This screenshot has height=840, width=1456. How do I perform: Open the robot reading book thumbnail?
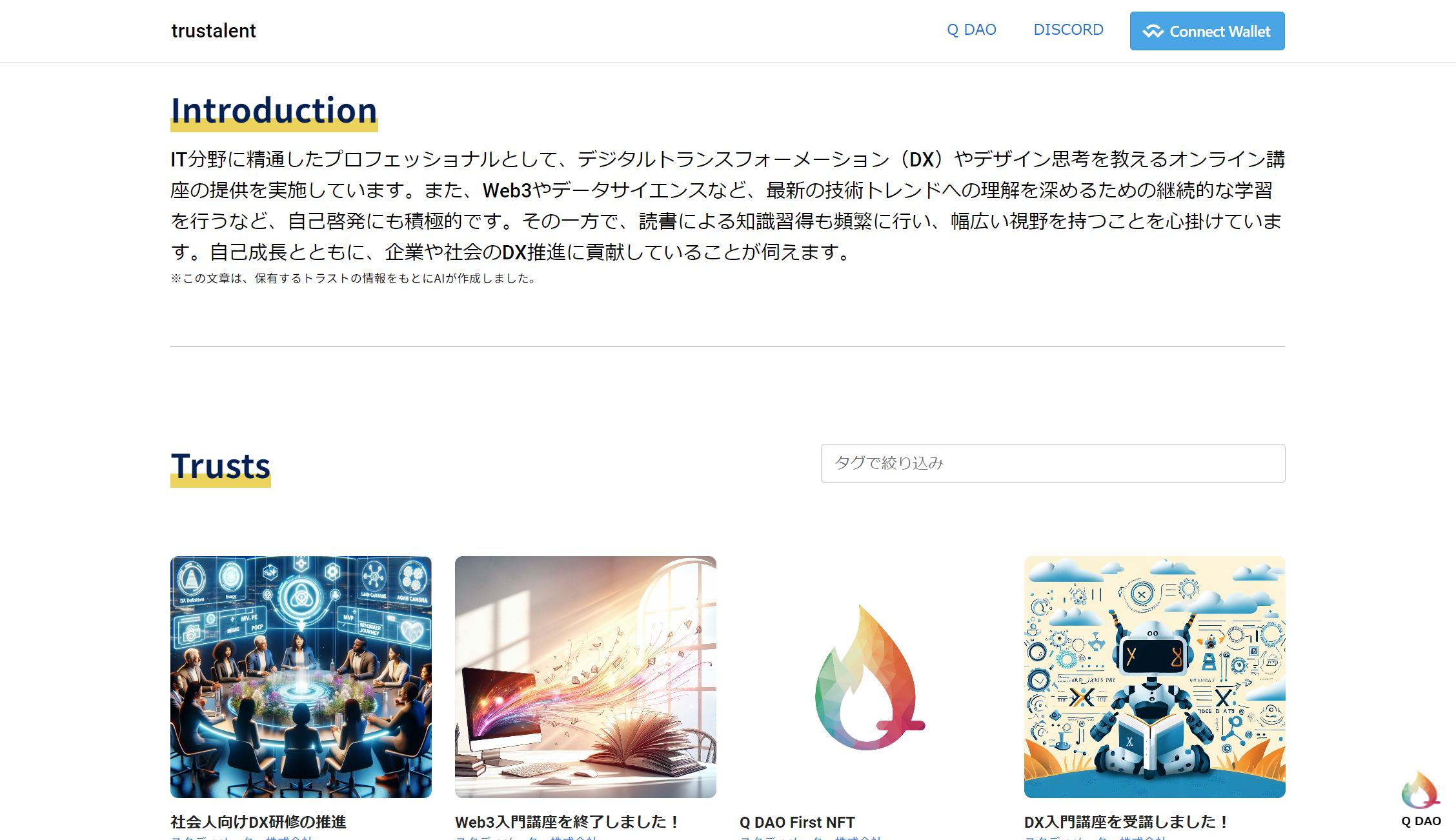click(1155, 677)
